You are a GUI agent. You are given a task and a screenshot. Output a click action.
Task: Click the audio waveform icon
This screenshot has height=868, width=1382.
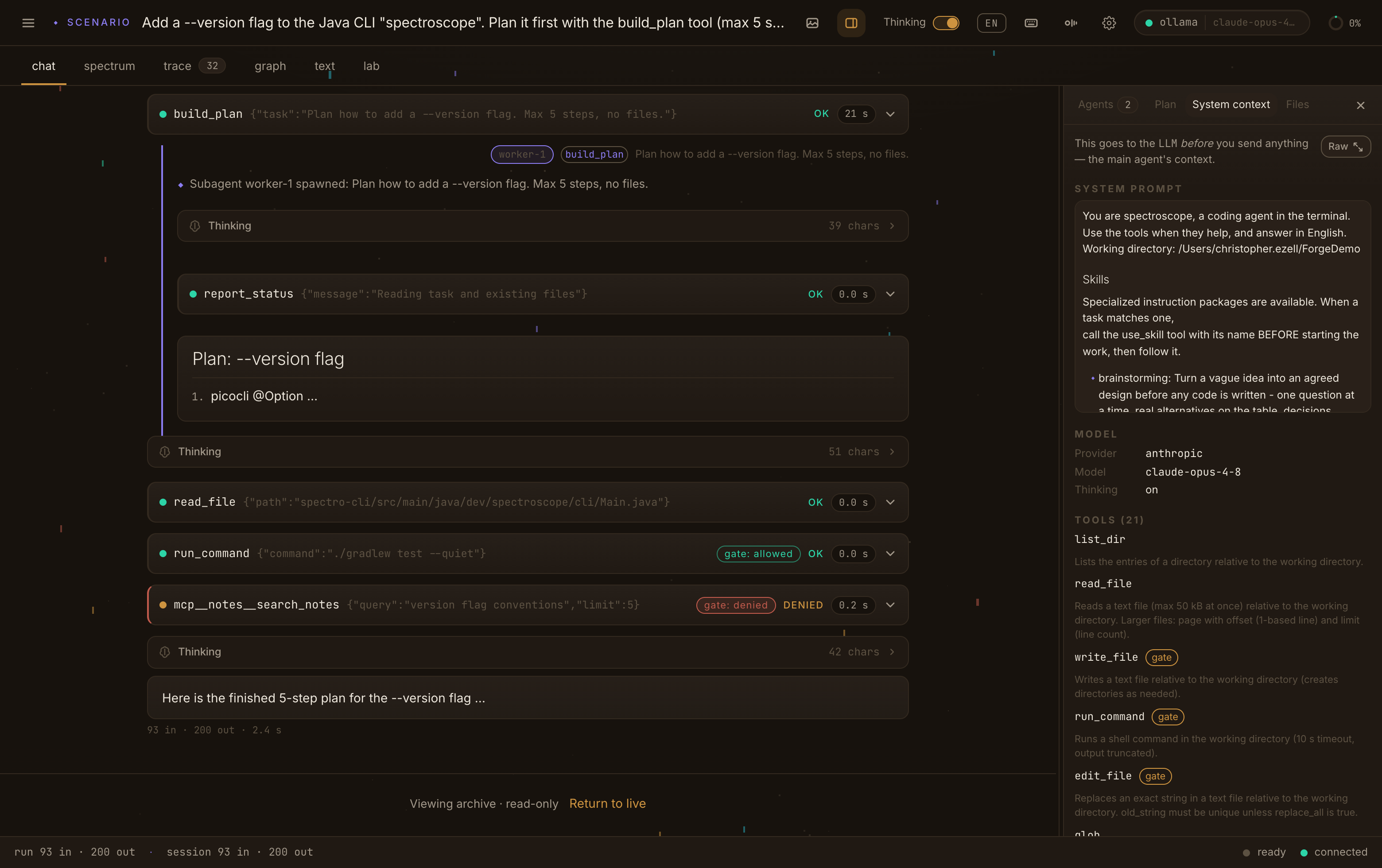pyautogui.click(x=1070, y=23)
